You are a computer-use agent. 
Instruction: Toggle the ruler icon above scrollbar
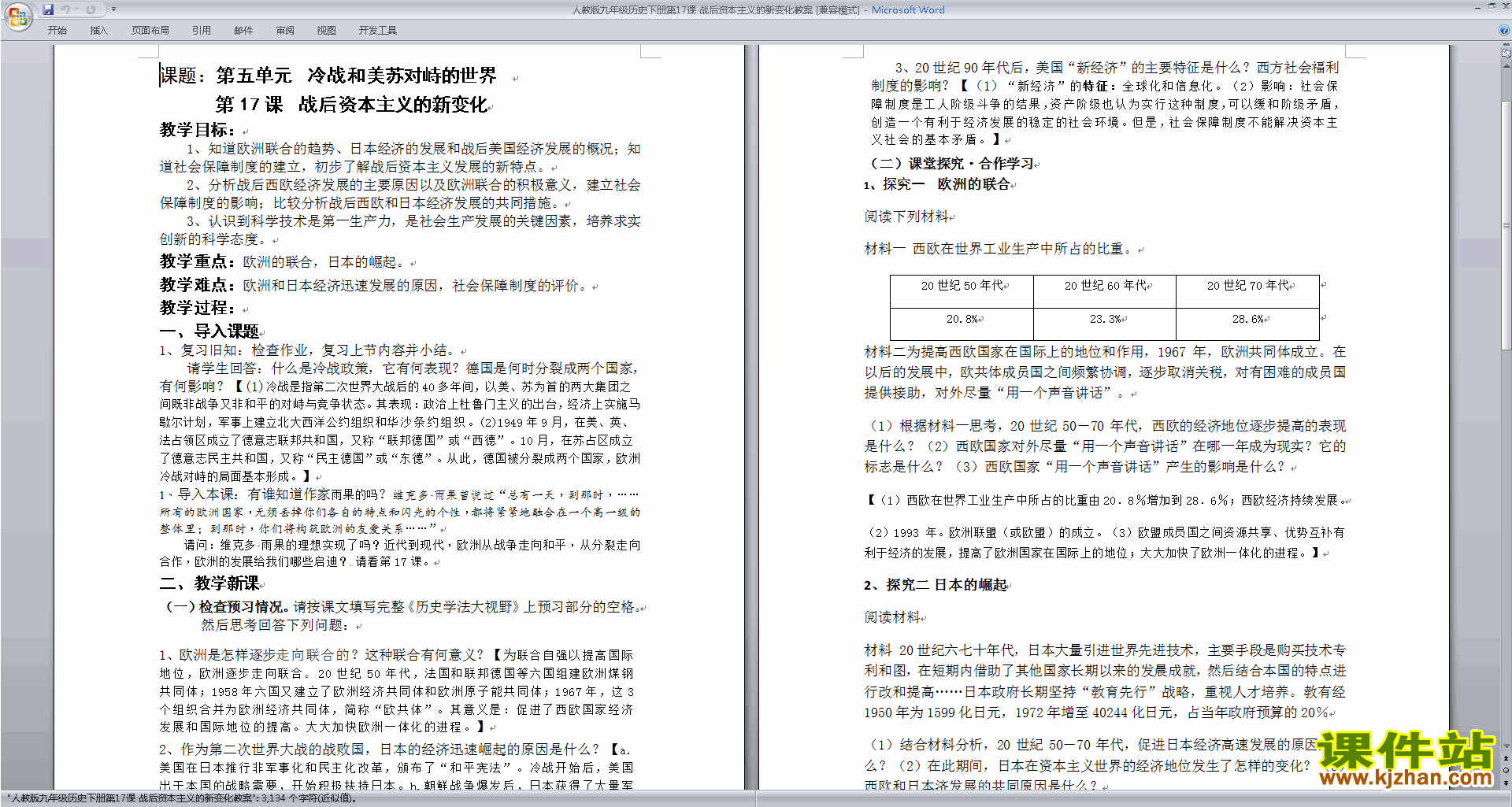tap(1506, 53)
